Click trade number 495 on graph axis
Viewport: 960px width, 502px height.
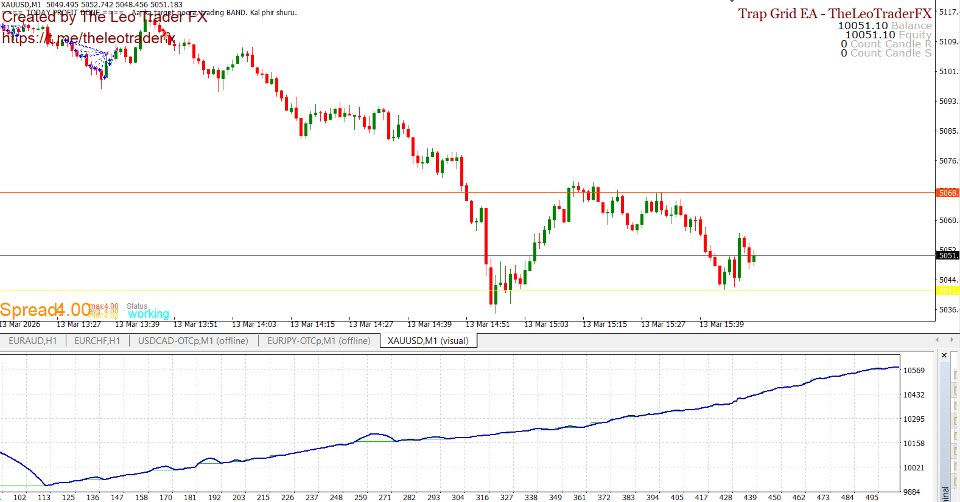(x=872, y=497)
